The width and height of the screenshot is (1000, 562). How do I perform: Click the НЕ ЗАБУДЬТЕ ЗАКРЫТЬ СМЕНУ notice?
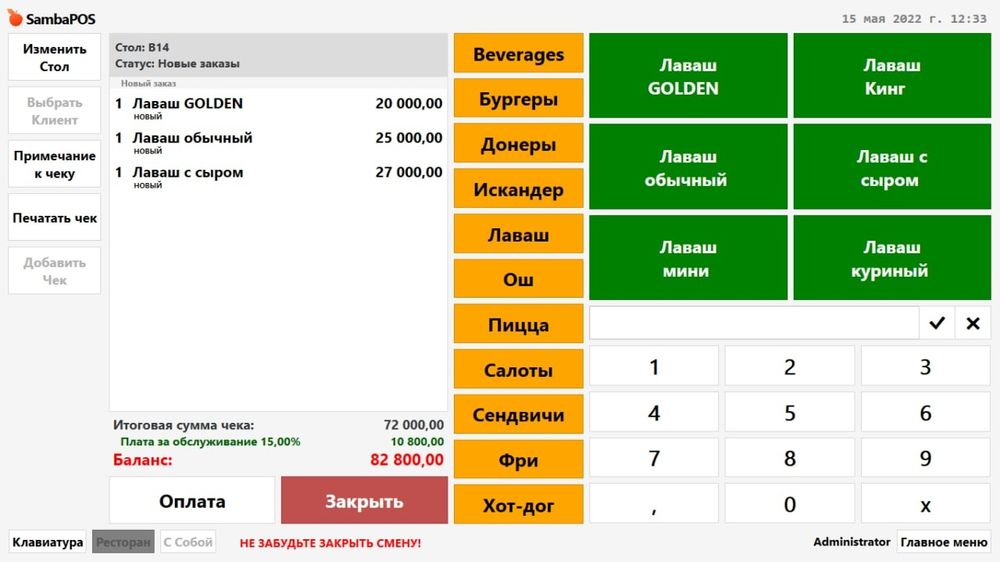(x=330, y=543)
